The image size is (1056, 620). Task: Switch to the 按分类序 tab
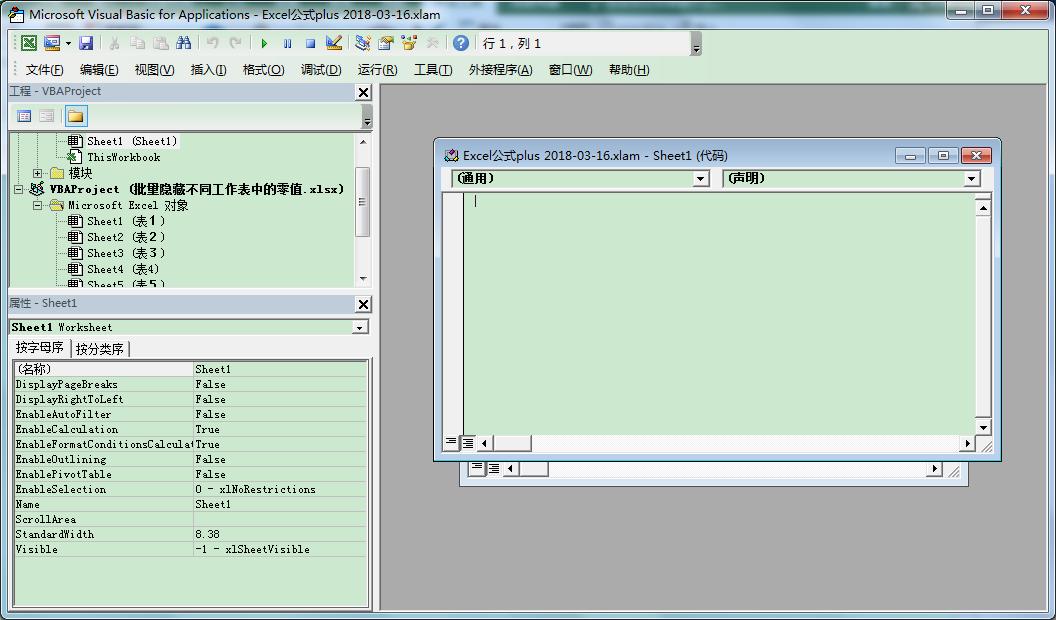[100, 349]
